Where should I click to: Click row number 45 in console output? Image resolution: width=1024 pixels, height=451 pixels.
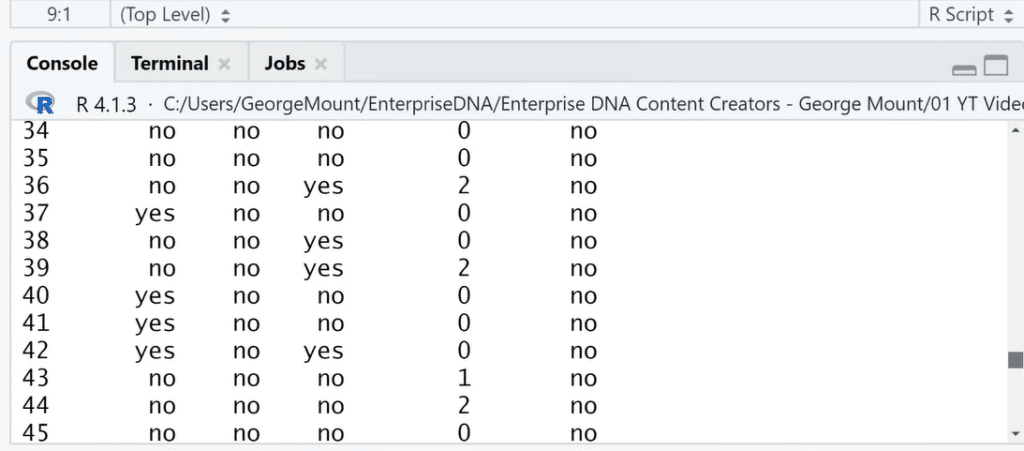click(x=36, y=433)
